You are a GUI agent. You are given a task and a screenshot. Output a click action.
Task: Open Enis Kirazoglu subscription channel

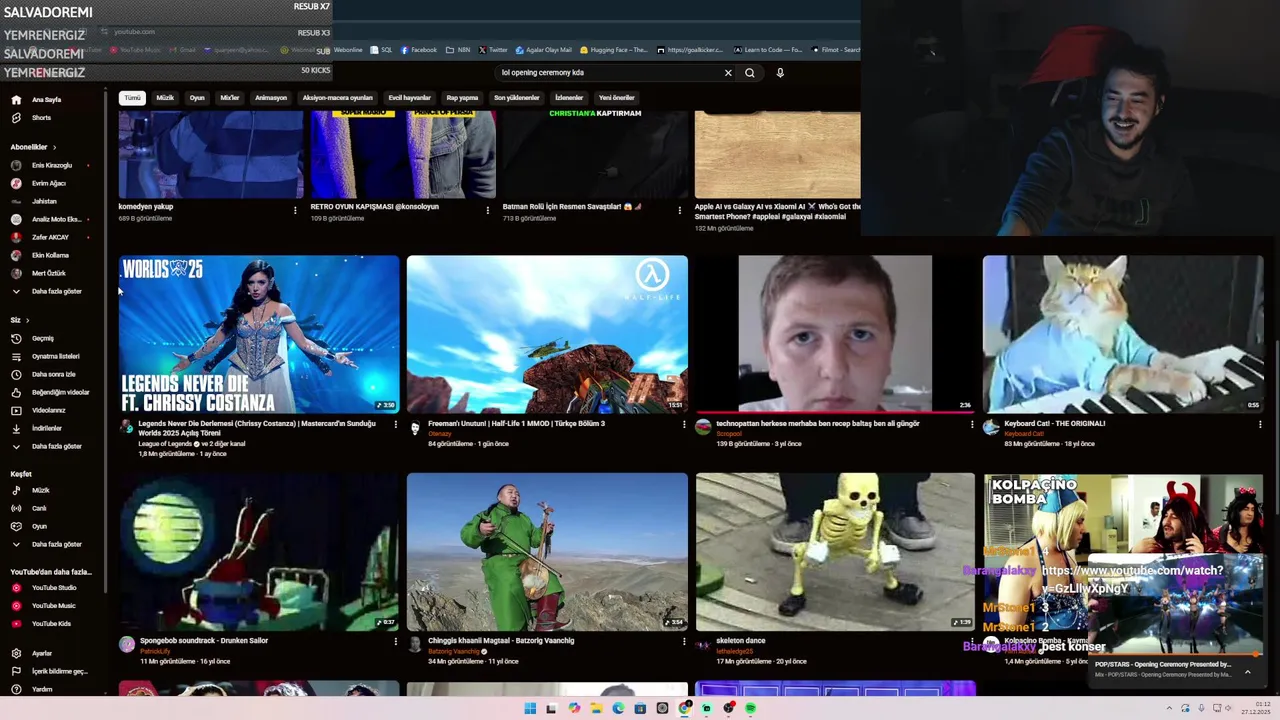pyautogui.click(x=51, y=165)
